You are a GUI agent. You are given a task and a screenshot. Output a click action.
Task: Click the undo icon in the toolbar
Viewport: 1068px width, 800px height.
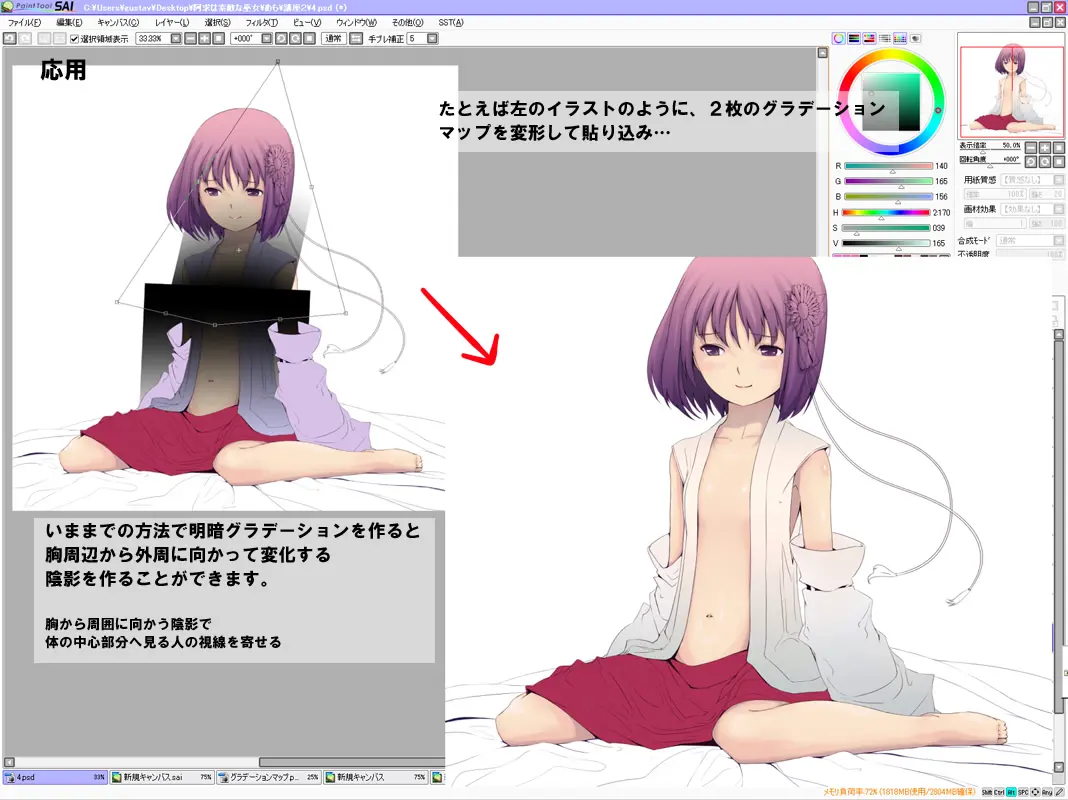[x=10, y=39]
